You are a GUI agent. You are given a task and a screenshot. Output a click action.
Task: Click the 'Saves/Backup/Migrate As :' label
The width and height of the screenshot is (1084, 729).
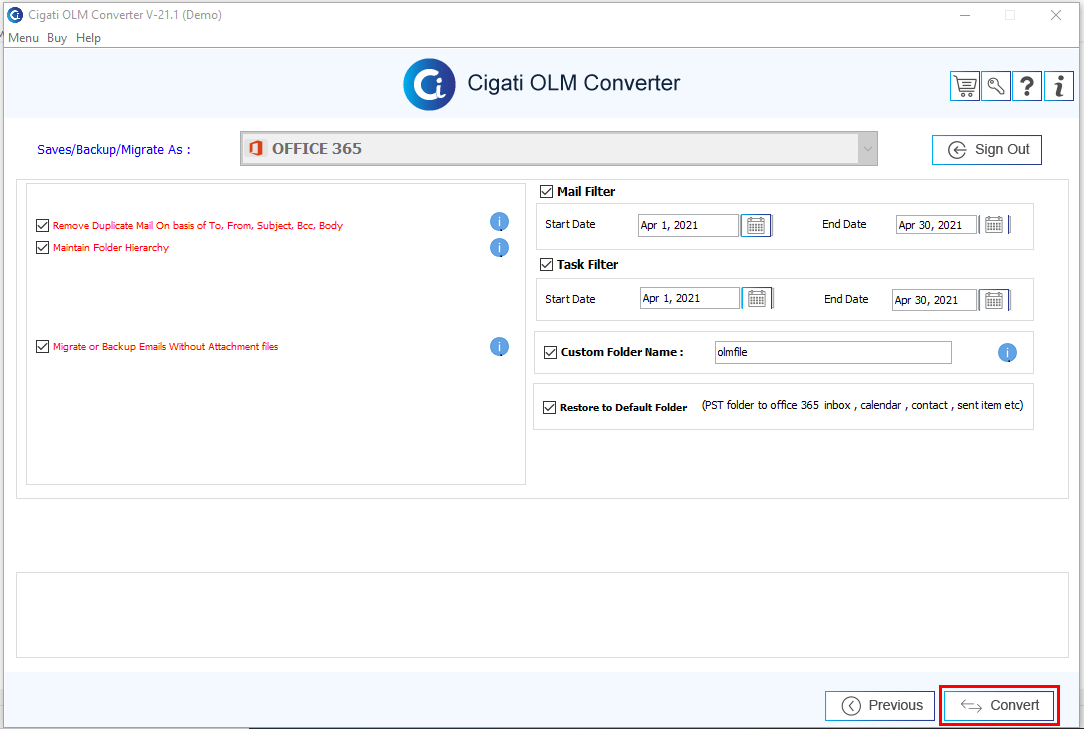(114, 149)
